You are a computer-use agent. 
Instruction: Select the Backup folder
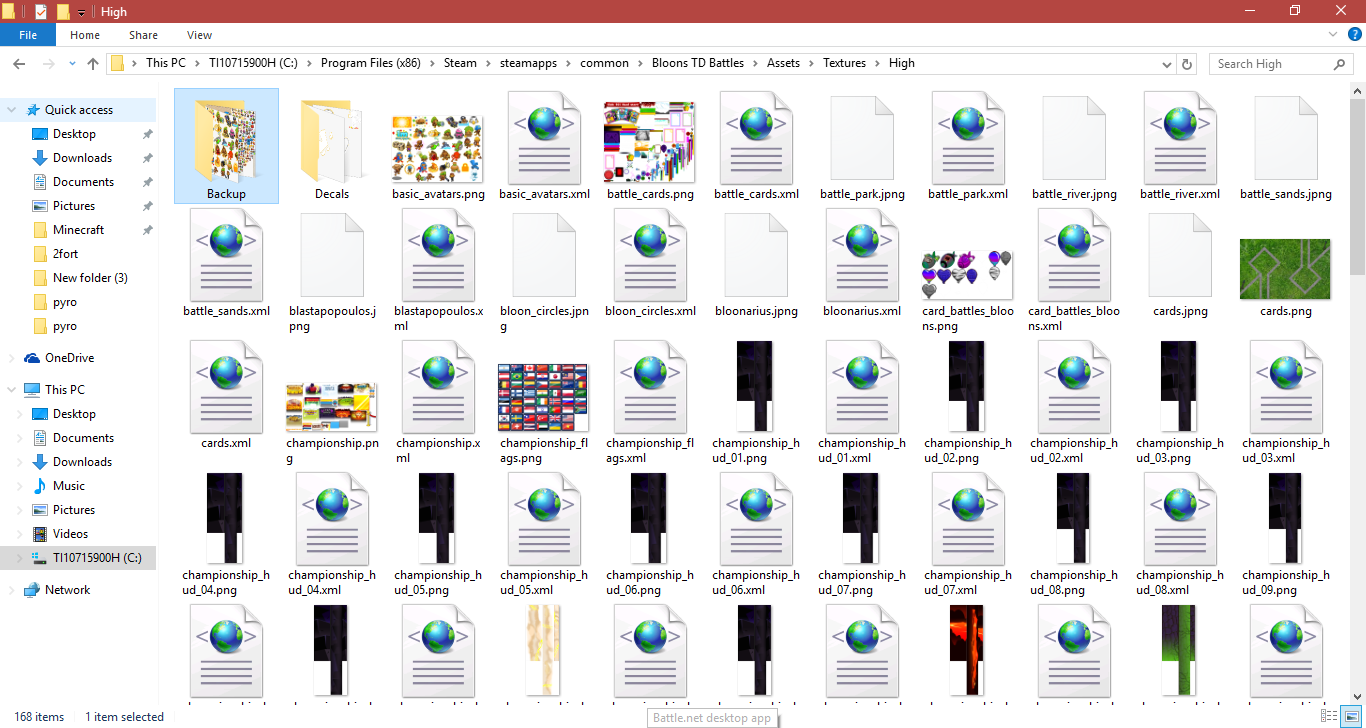226,146
